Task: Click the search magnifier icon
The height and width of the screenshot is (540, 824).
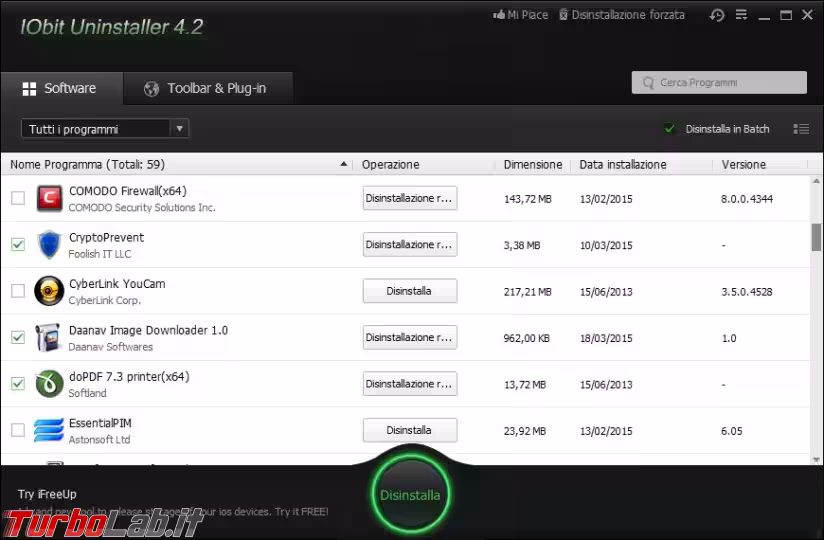Action: (648, 82)
